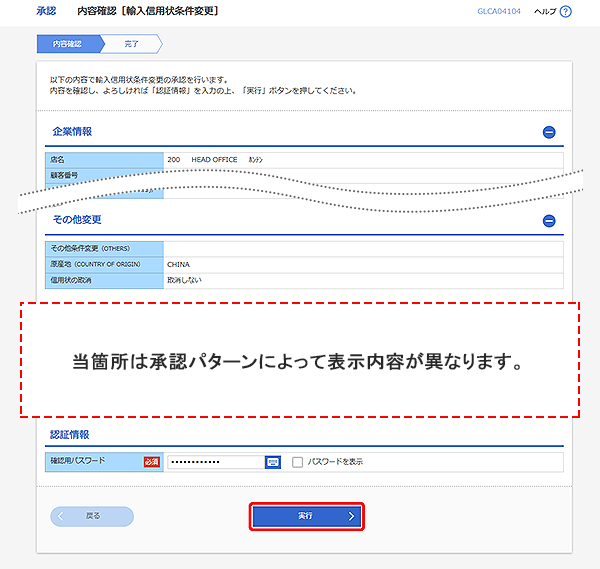Click the 承認 header label
Image resolution: width=600 pixels, height=569 pixels.
(46, 11)
